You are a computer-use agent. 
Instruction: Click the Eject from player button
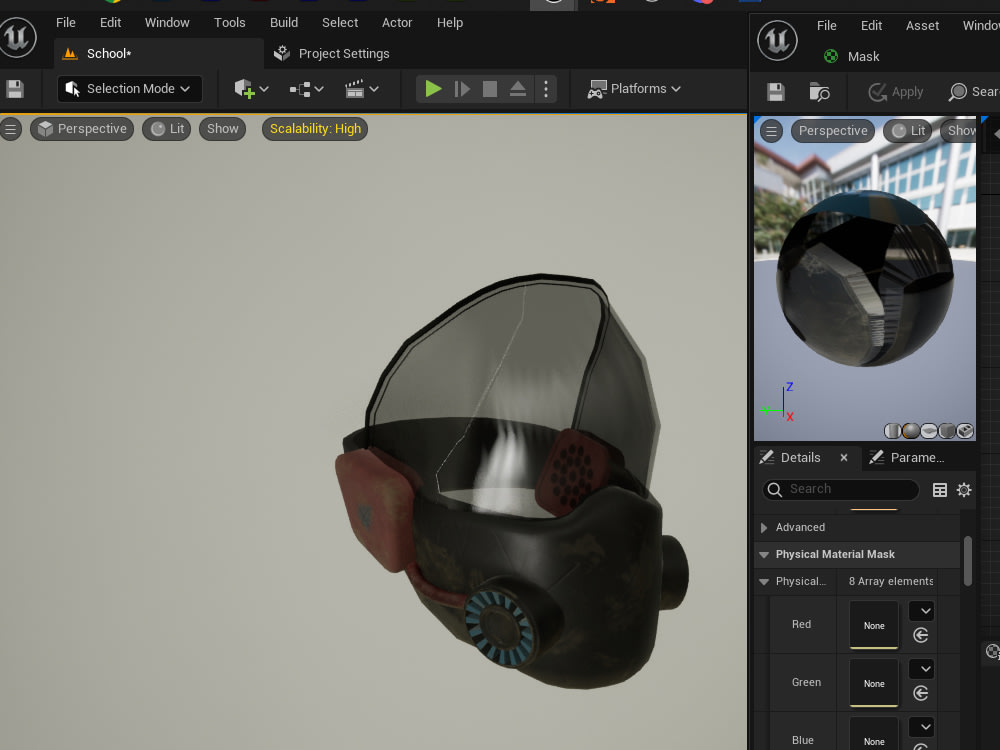[518, 89]
